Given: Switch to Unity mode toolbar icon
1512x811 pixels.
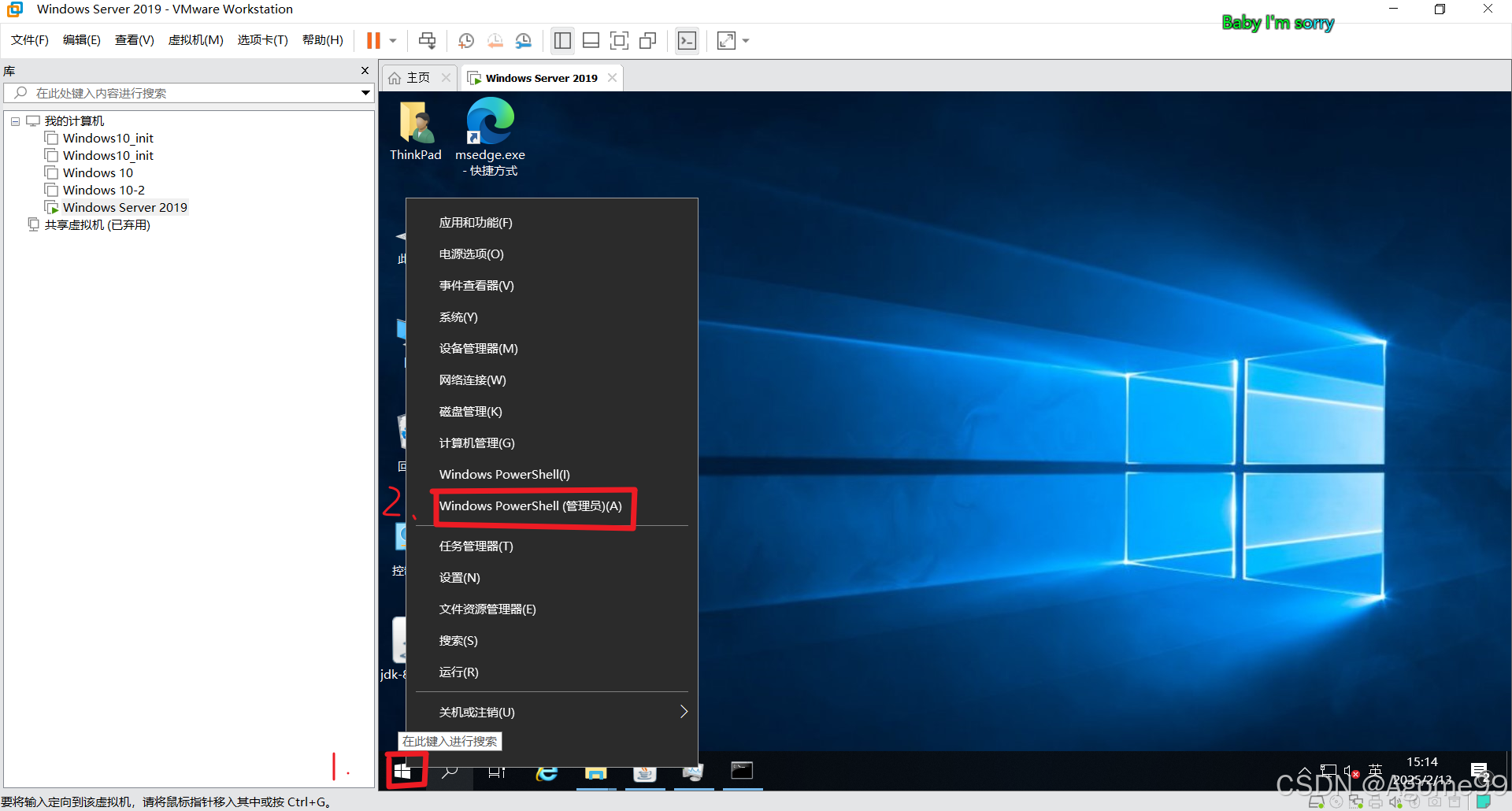Looking at the screenshot, I should (648, 40).
